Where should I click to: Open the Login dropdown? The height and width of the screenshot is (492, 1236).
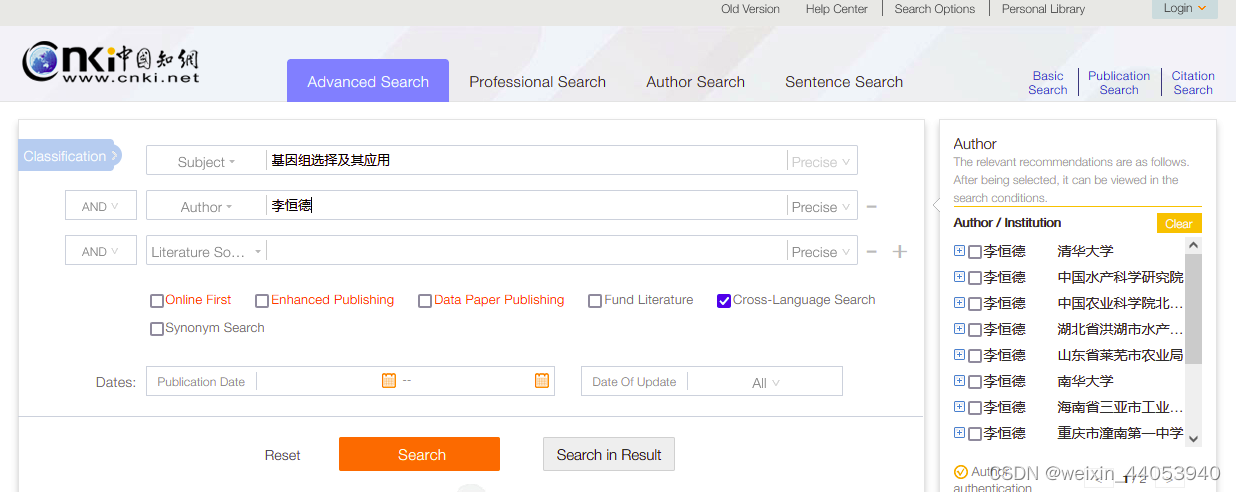(x=1184, y=8)
